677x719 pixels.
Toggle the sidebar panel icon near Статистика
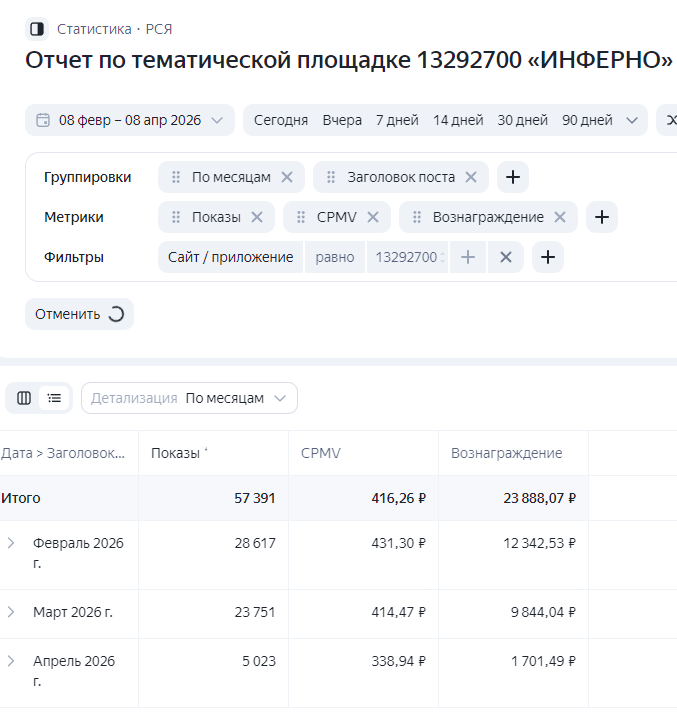point(37,29)
